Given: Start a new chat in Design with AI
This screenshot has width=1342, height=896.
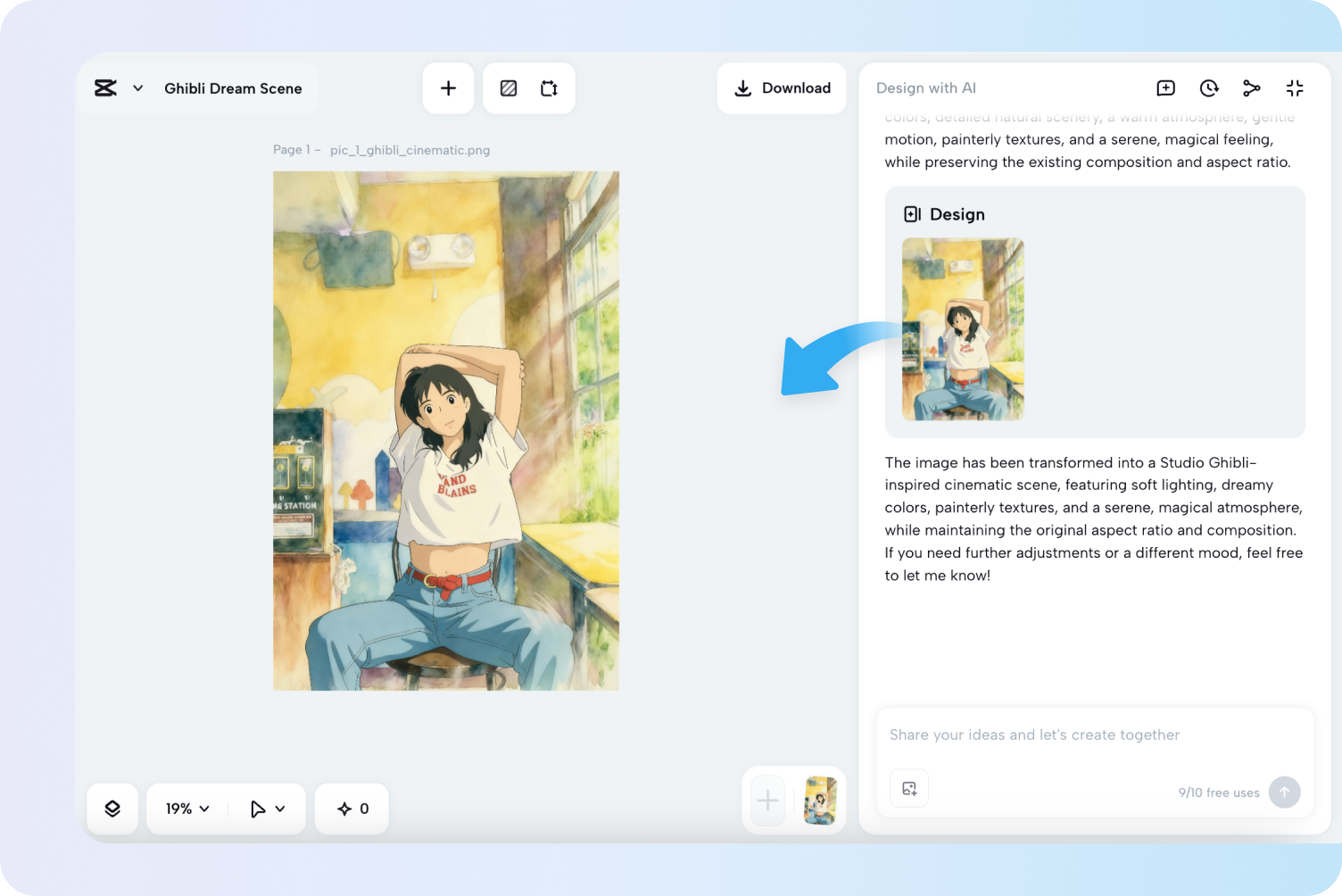Looking at the screenshot, I should (x=1165, y=88).
